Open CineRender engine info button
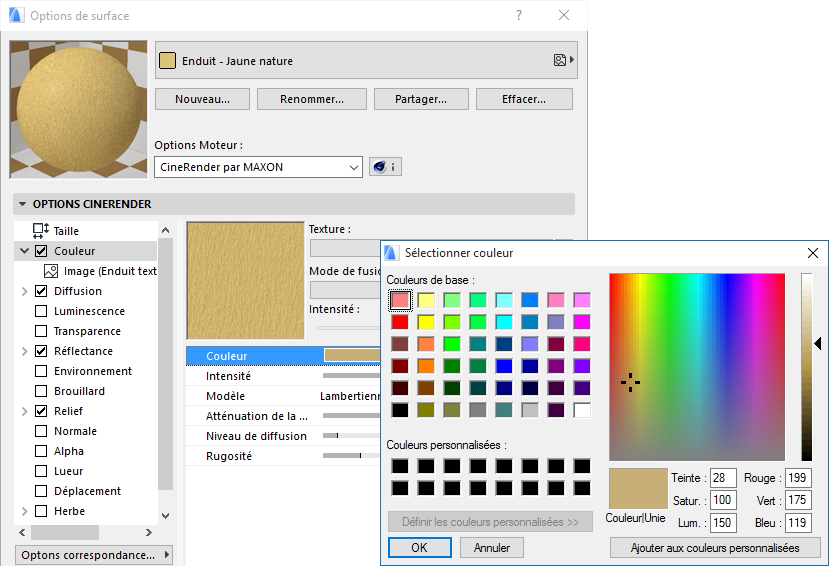Screen dimensions: 829x566 (385, 167)
